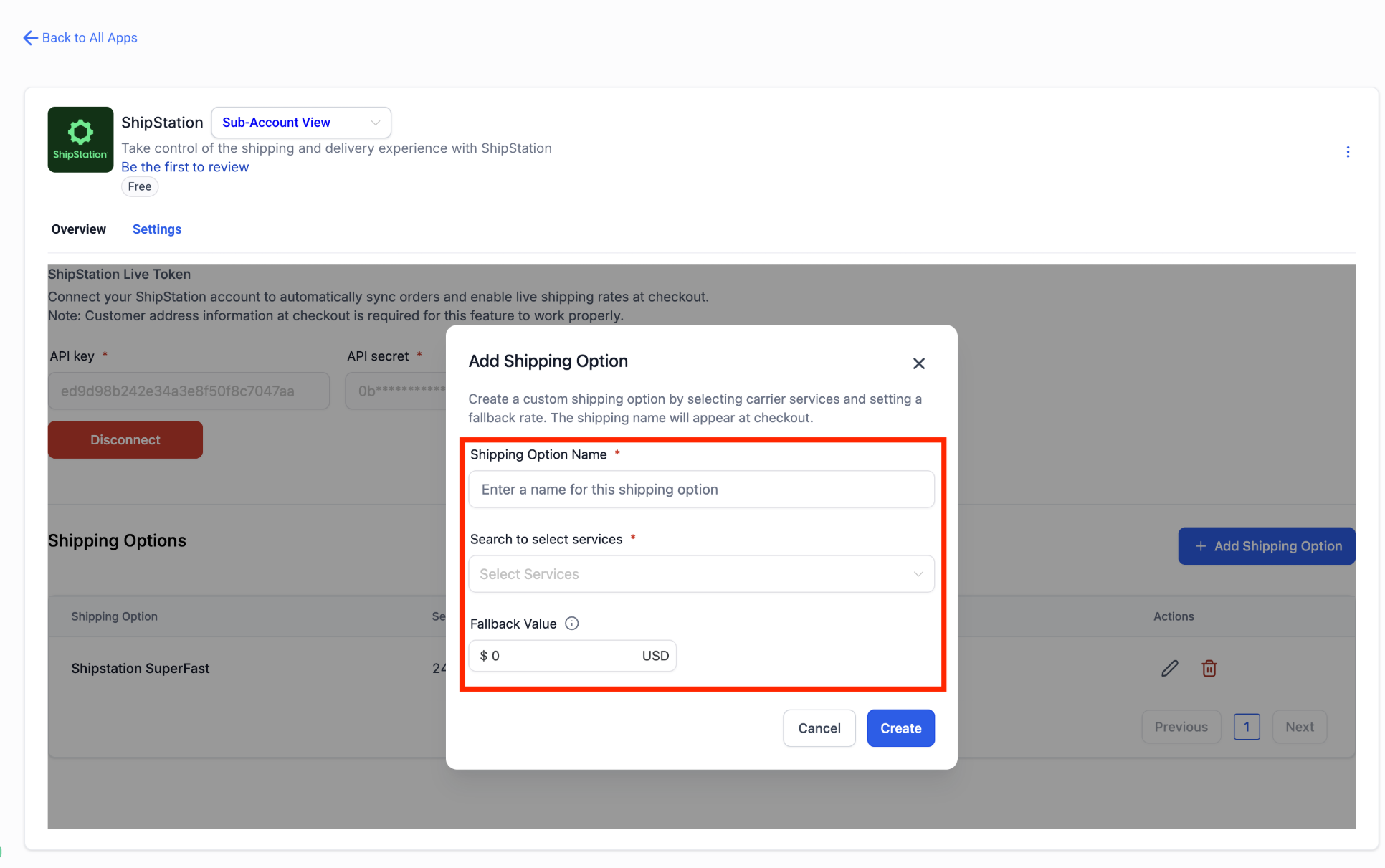Click the Next pagination button
Screen dimensions: 1385x868
(x=1299, y=727)
